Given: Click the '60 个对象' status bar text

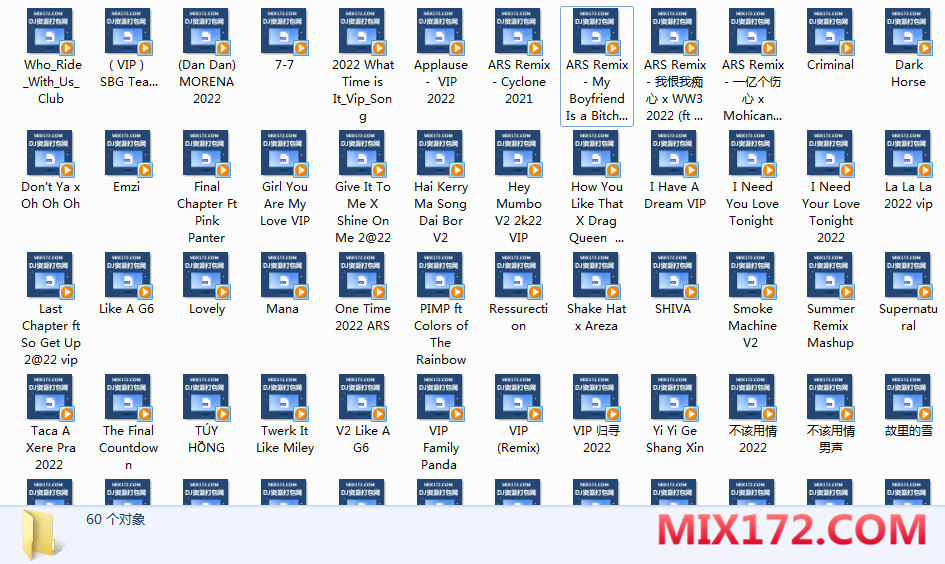Looking at the screenshot, I should pos(116,519).
